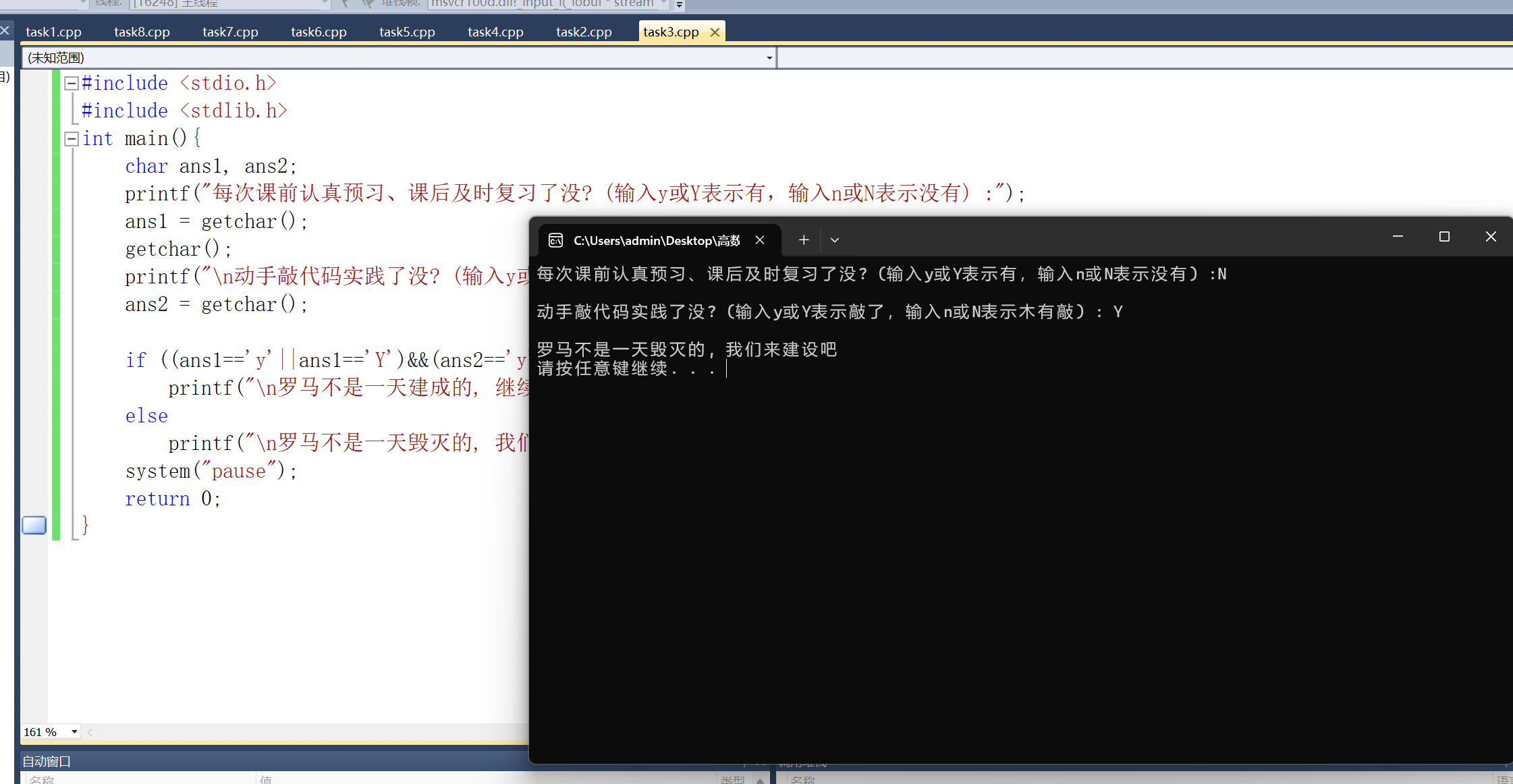Screen dimensions: 1513x784
Task: Close the console window
Action: click(1491, 237)
